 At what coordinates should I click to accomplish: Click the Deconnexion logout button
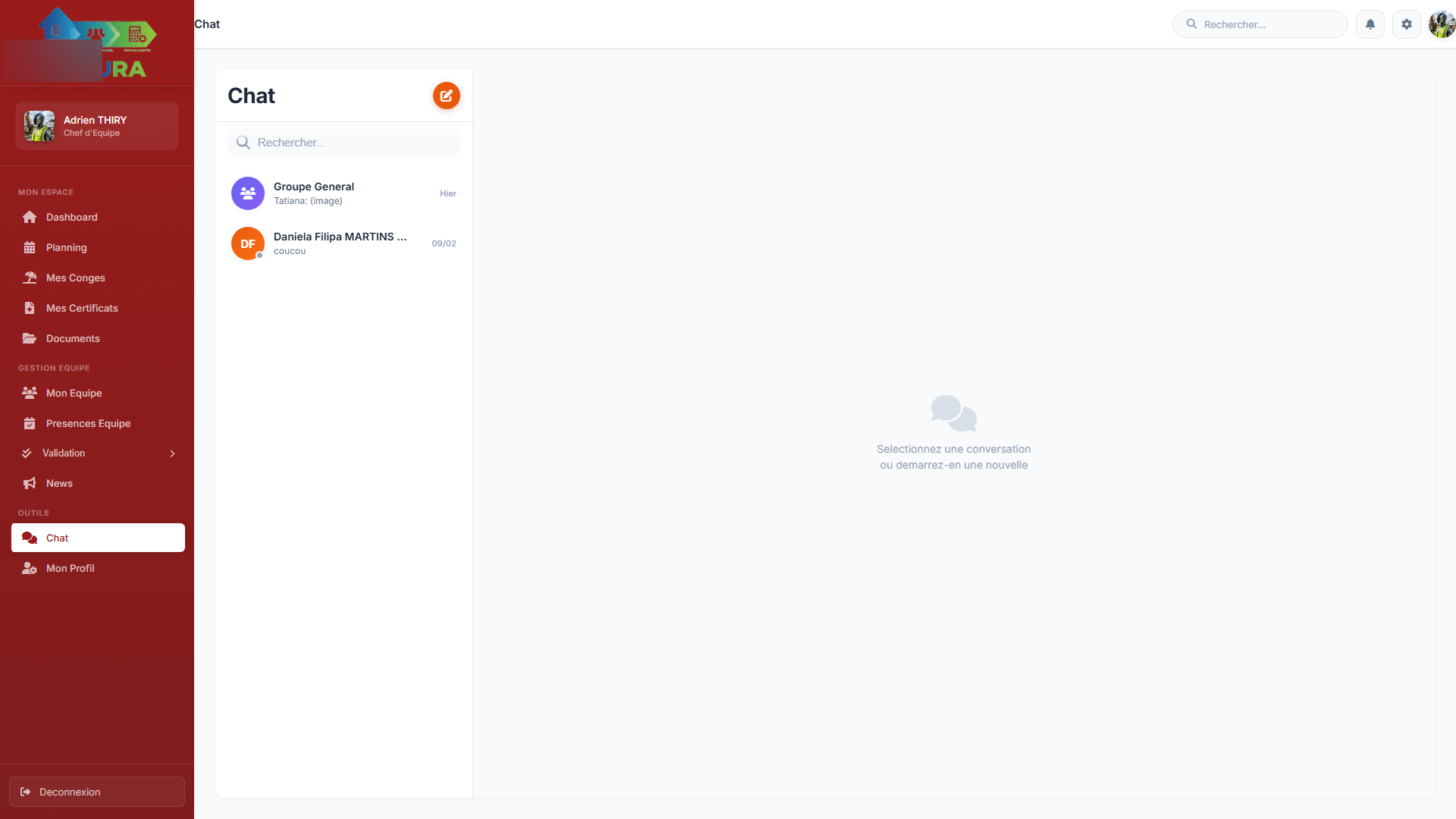(97, 792)
